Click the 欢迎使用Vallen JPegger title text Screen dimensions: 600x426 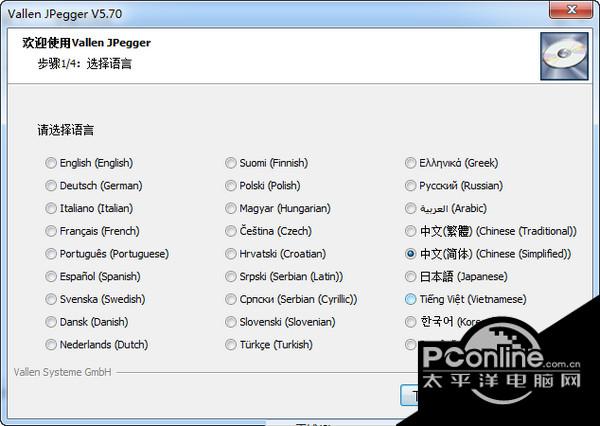(x=86, y=42)
